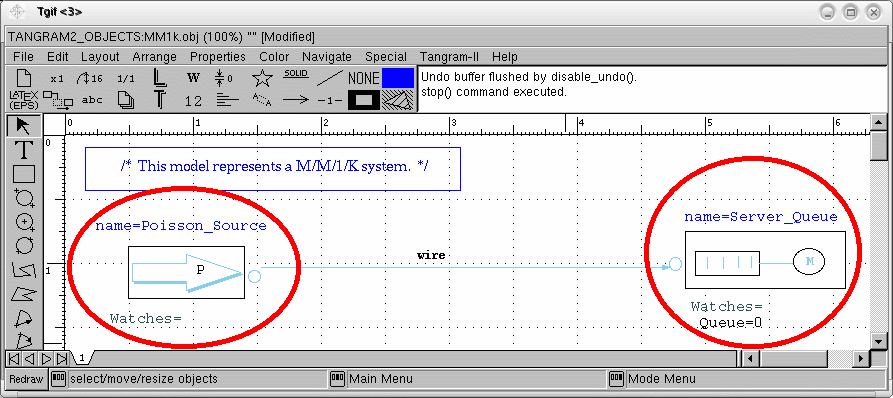Select the Text tool
The height and width of the screenshot is (398, 893).
pos(23,150)
